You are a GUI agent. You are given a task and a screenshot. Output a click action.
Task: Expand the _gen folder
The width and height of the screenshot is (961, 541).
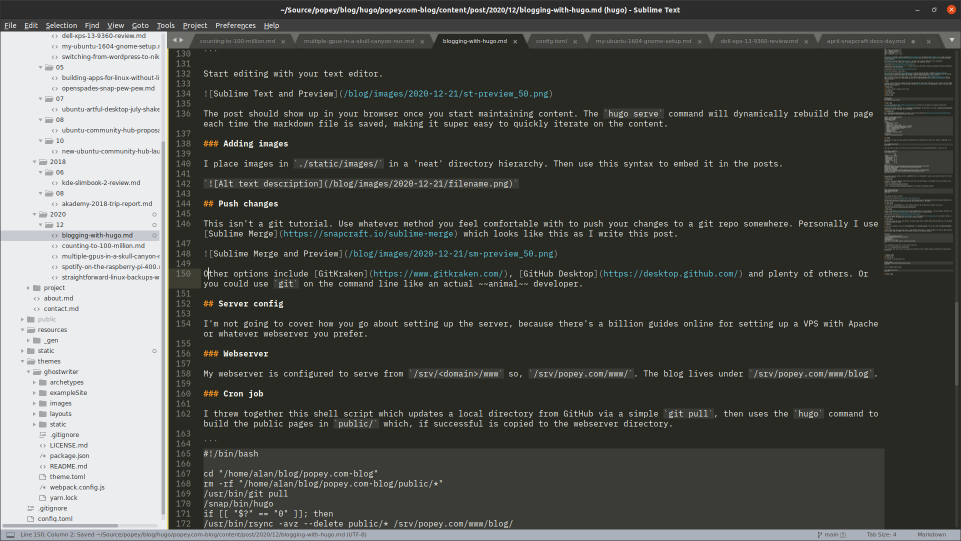coord(28,340)
